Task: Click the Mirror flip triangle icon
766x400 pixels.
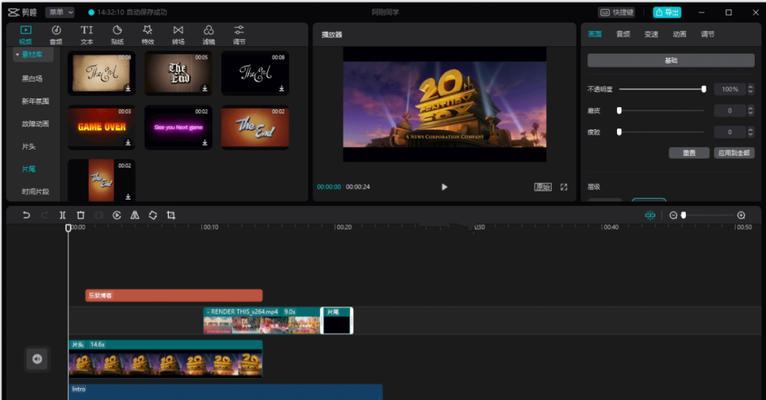Action: tap(135, 215)
